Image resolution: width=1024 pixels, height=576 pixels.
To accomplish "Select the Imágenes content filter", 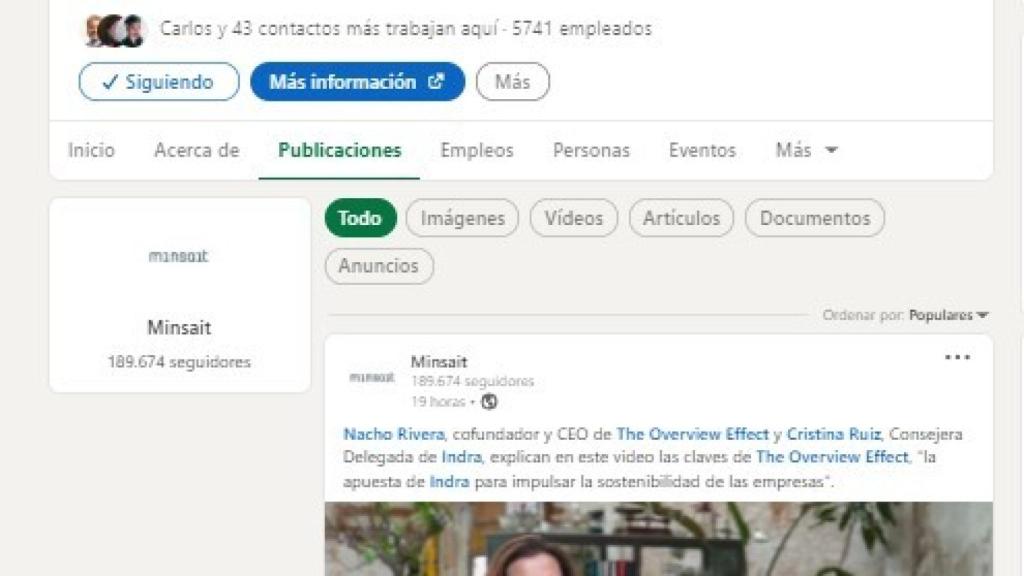I will pos(461,217).
